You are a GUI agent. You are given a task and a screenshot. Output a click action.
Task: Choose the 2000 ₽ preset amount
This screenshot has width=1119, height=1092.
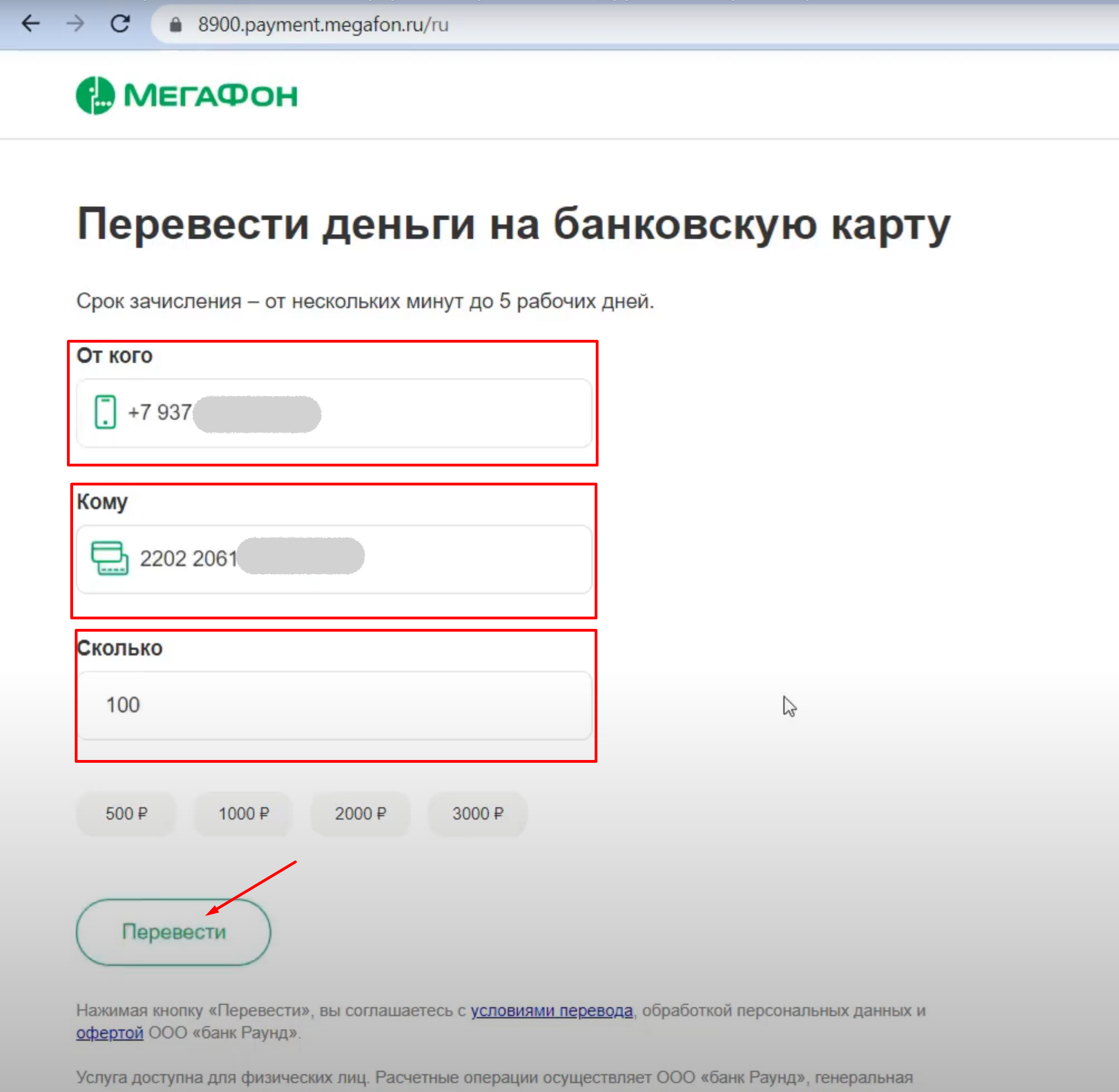[360, 813]
